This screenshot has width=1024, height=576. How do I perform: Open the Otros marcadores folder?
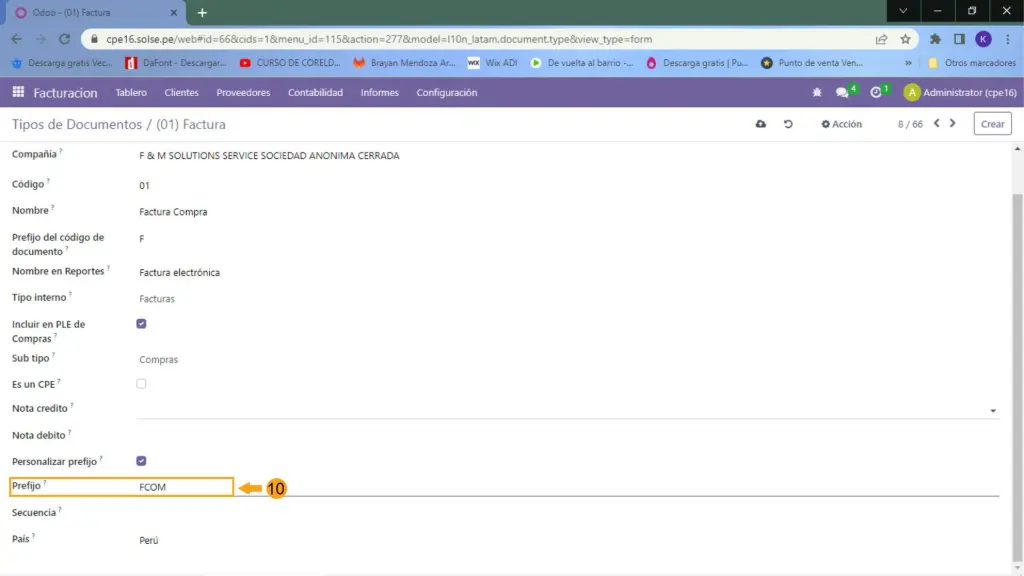(972, 63)
